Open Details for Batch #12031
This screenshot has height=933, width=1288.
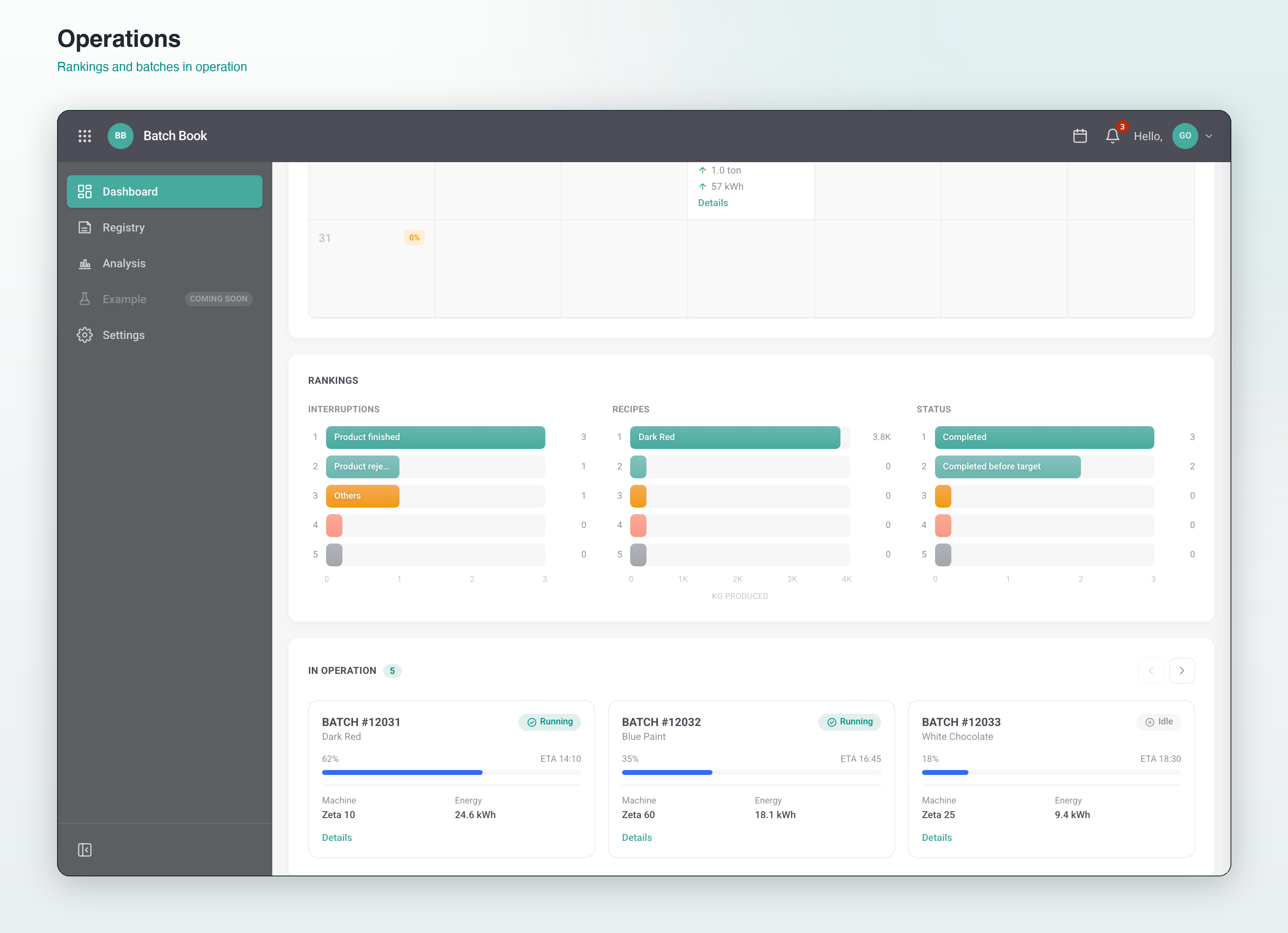[337, 837]
